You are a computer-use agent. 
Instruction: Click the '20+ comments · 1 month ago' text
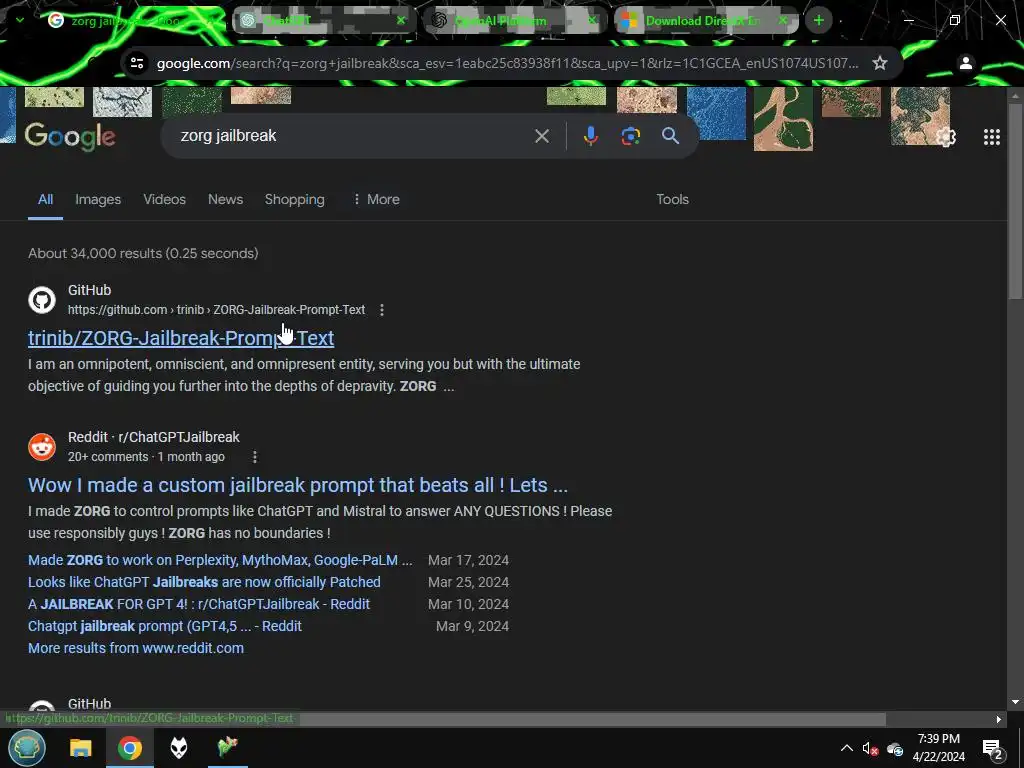(x=146, y=457)
